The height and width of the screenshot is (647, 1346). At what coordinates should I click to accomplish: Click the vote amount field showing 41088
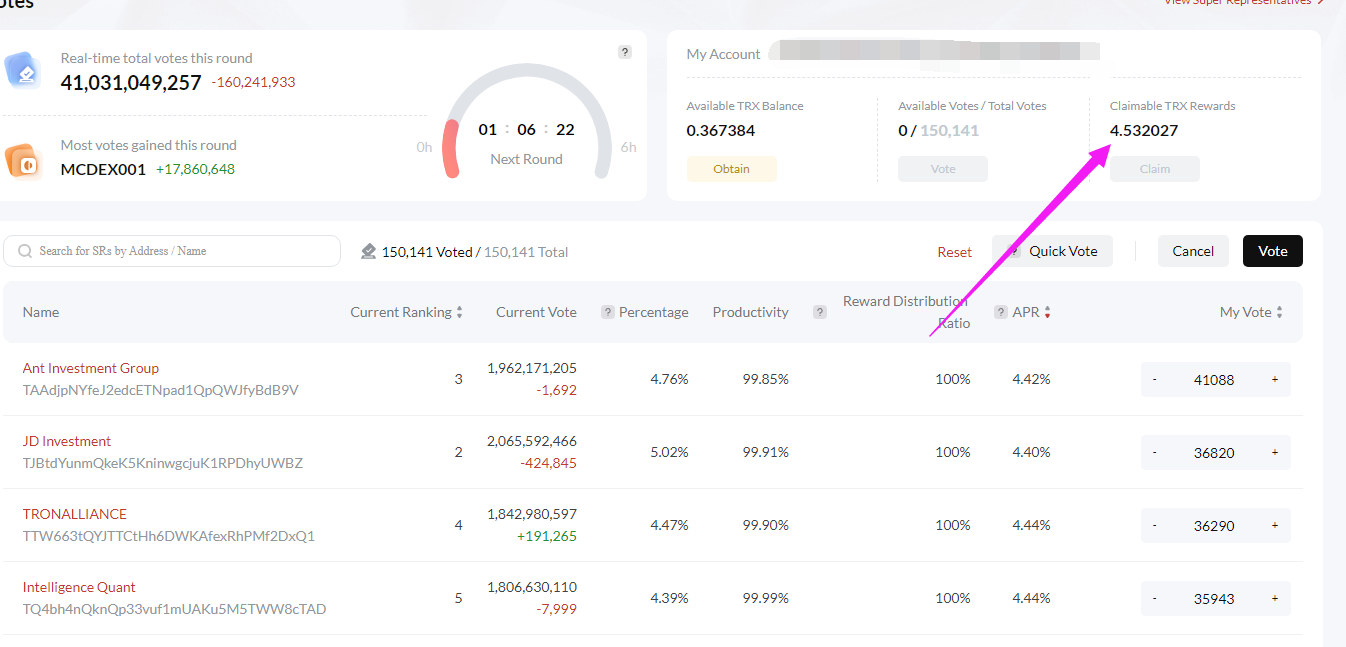tap(1214, 380)
